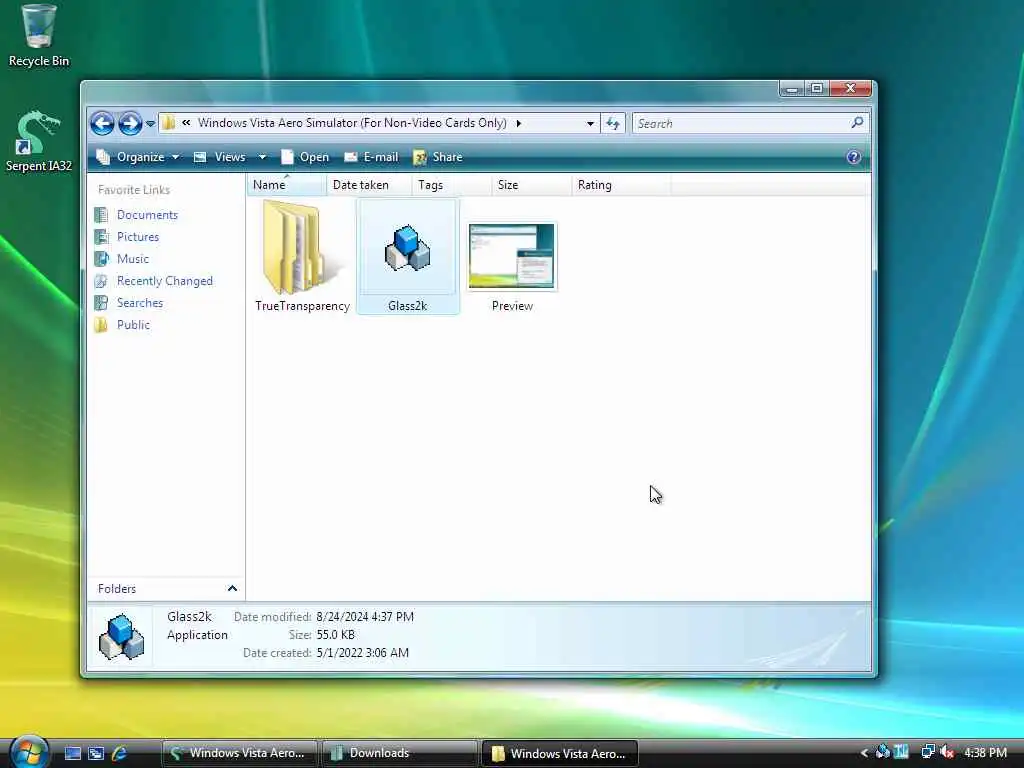Click Switch between windows quick launch icon
Viewport: 1024px width, 768px height.
click(96, 753)
